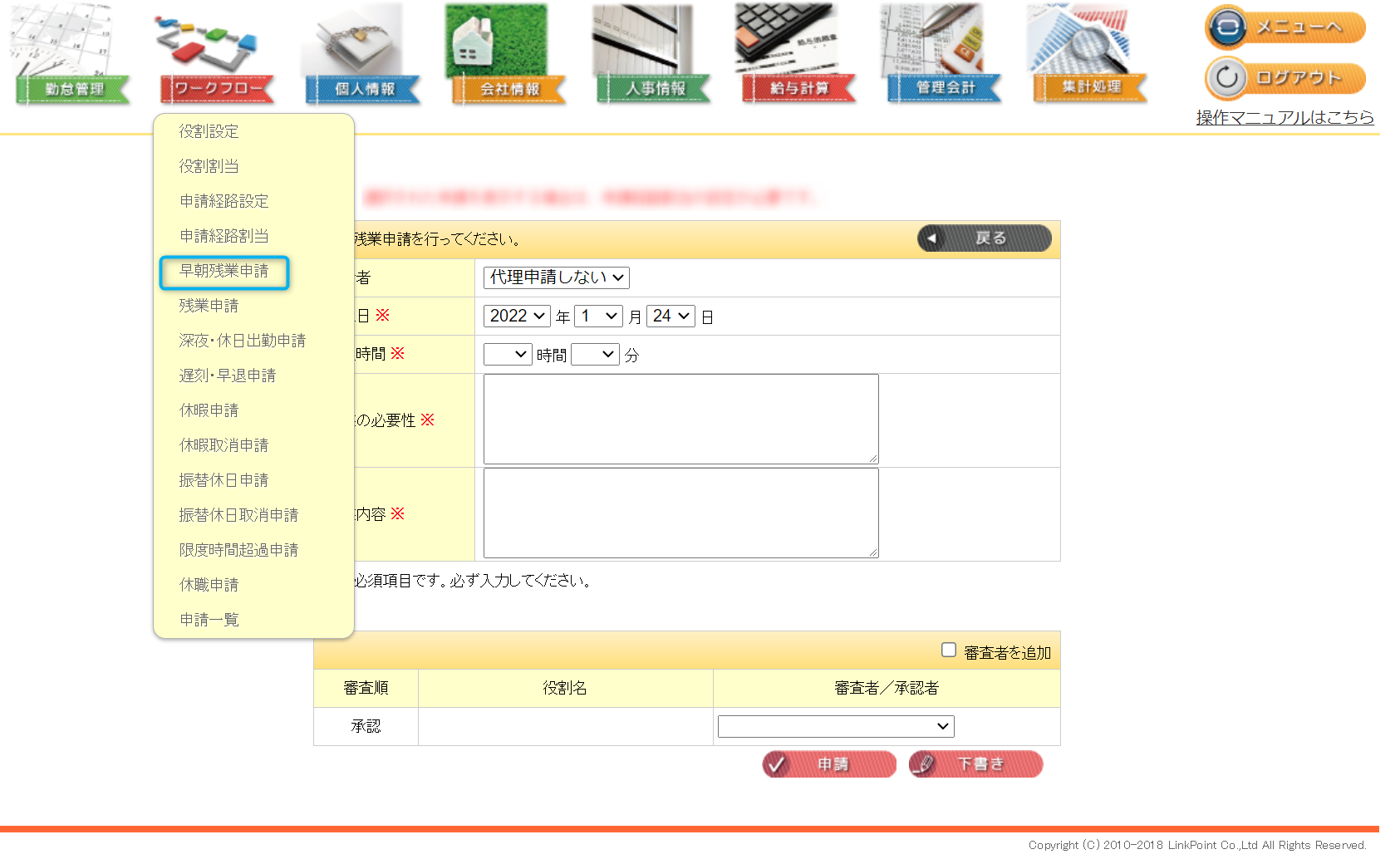
Task: Expand the 審査者/承認者 approver dropdown
Action: click(x=835, y=726)
